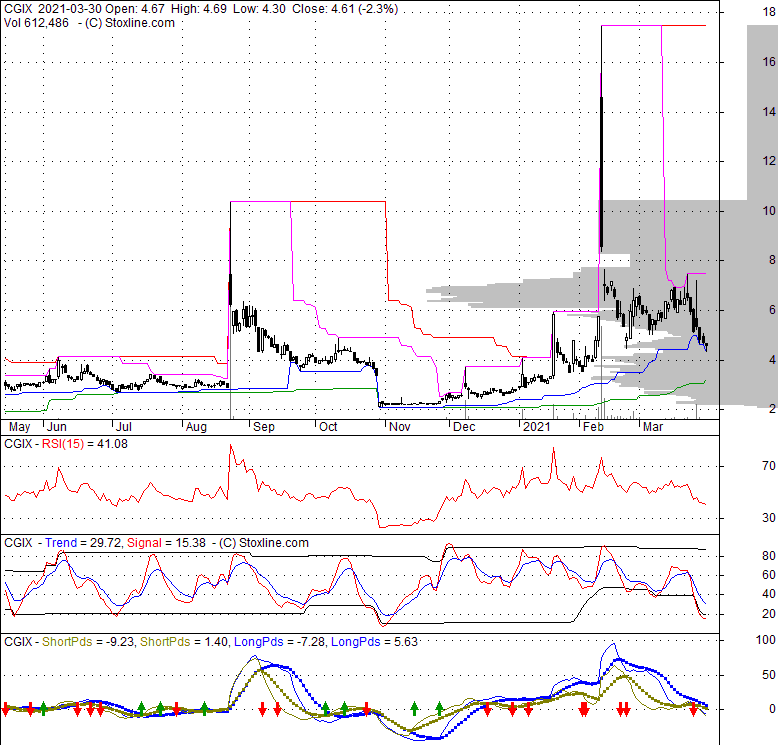
Task: Click the 'Oct' month label
Action: (x=328, y=427)
